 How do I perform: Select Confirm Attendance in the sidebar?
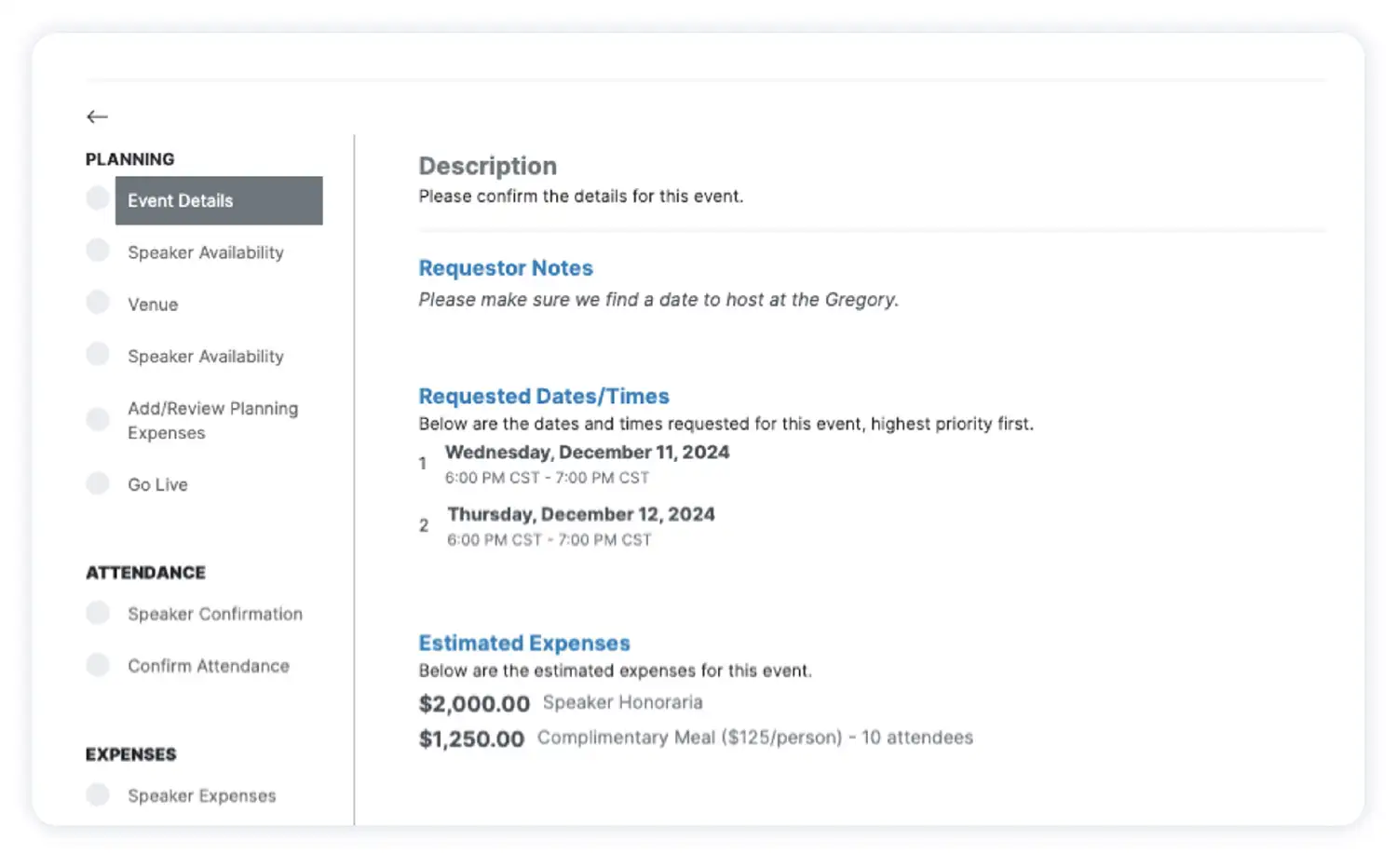tap(208, 666)
